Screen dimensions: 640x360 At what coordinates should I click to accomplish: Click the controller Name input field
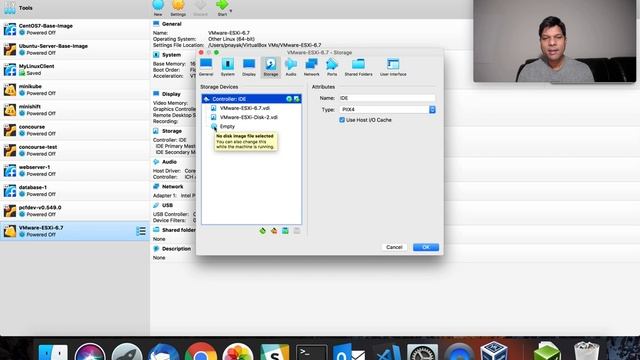pyautogui.click(x=387, y=98)
